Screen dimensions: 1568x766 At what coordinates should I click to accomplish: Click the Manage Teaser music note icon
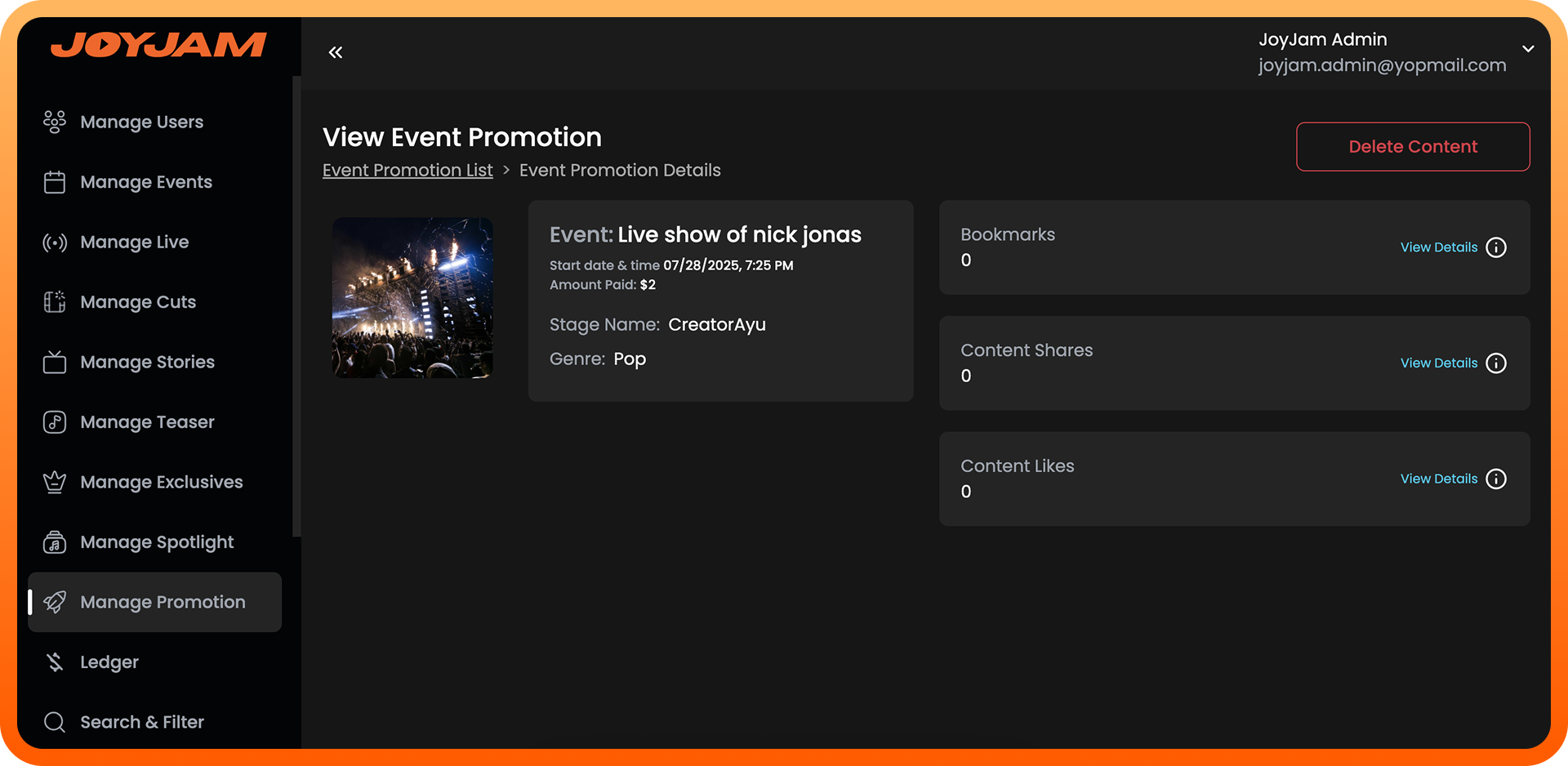[55, 422]
